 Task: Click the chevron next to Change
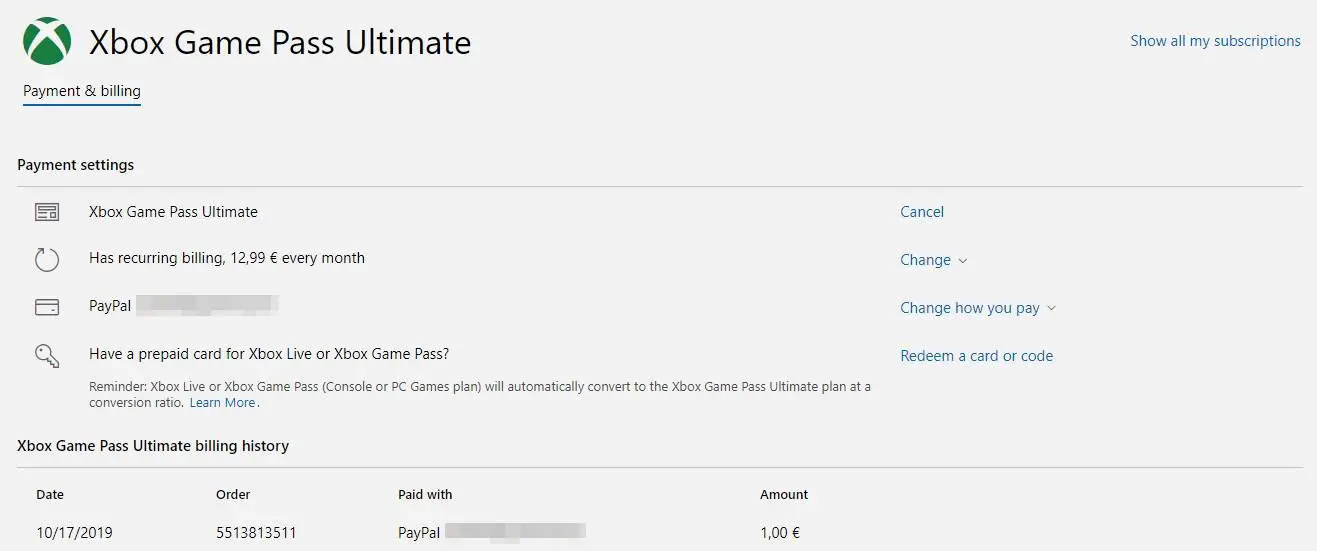pyautogui.click(x=963, y=261)
